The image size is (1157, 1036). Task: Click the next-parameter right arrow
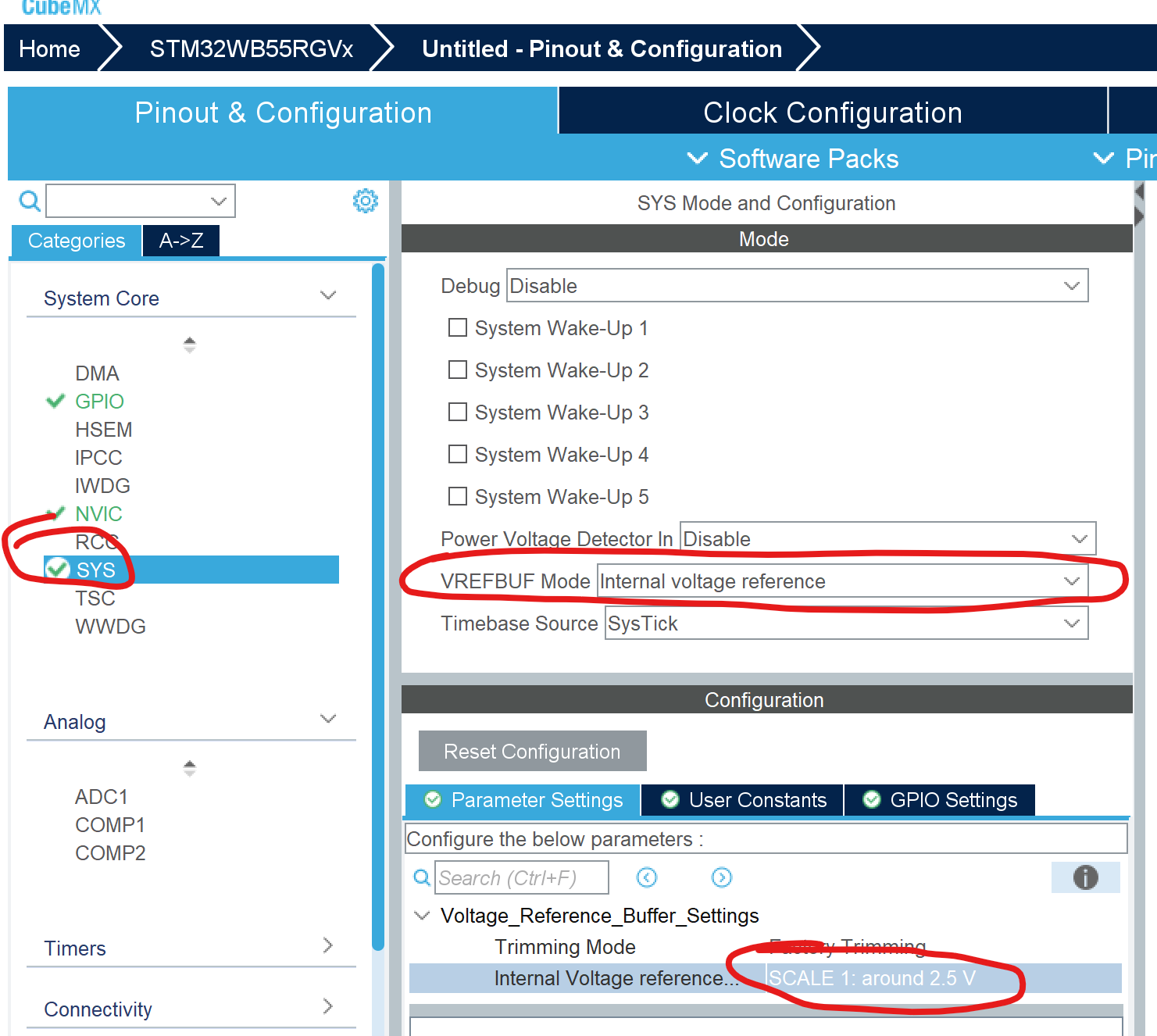pos(722,877)
